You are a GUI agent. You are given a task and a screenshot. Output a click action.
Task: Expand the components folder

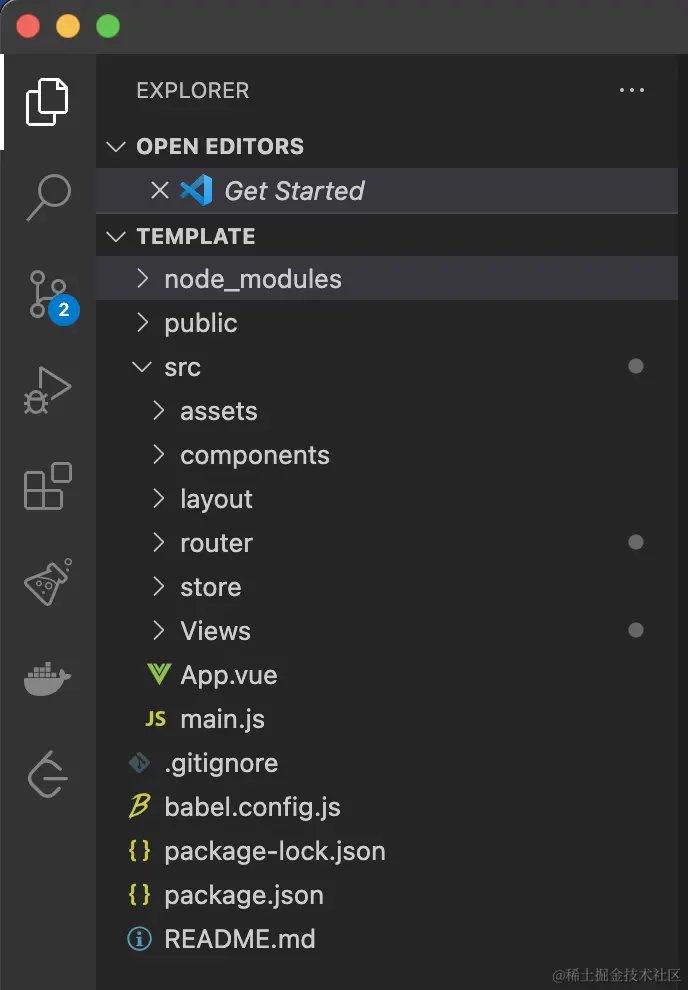coord(254,455)
